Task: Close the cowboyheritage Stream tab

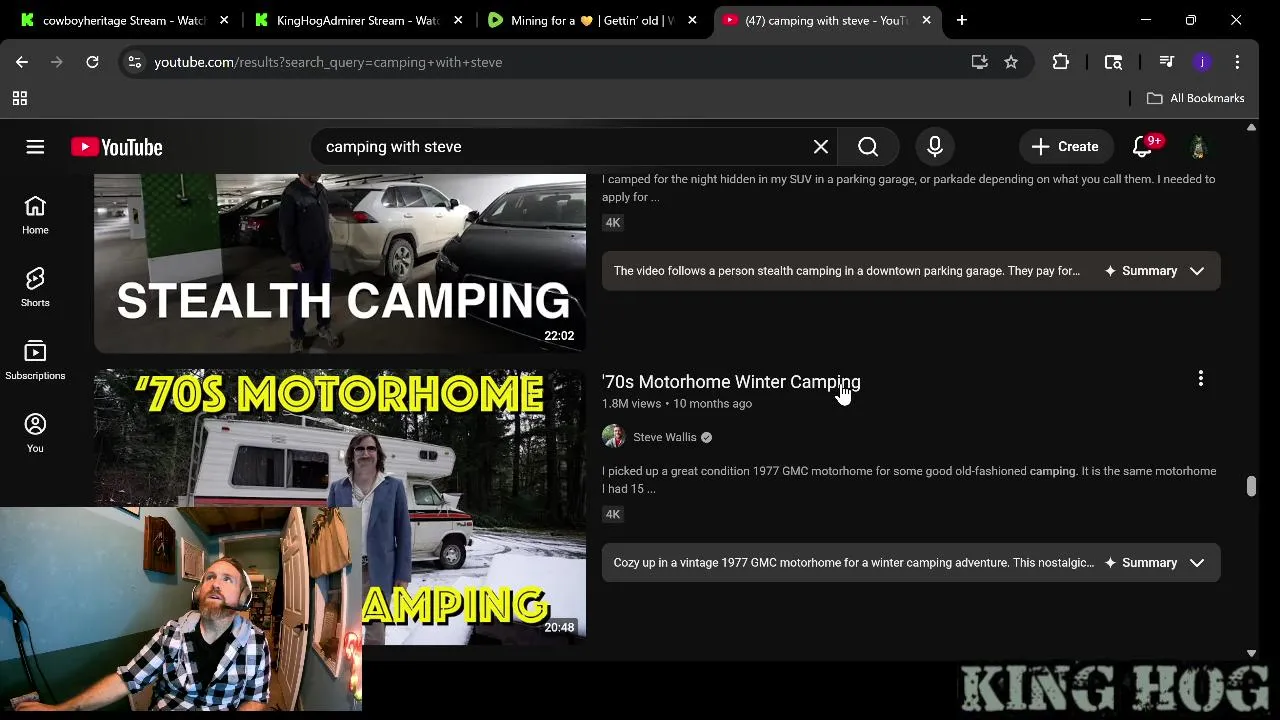Action: 224,20
